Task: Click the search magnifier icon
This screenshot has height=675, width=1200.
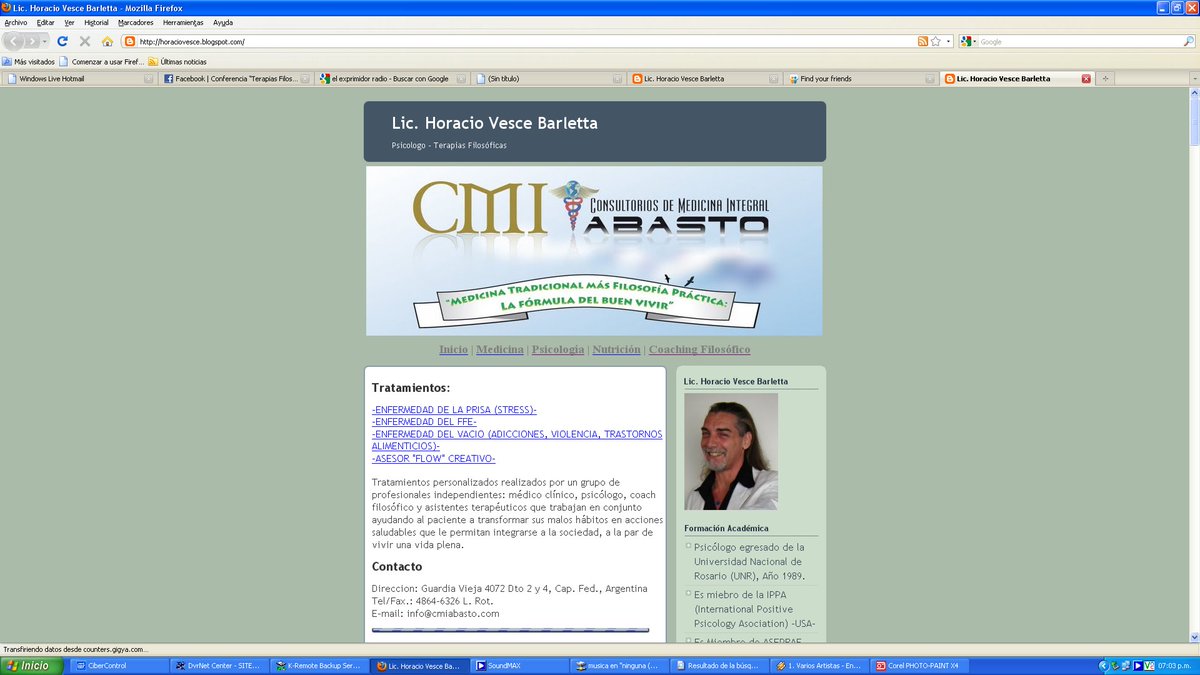Action: click(x=1188, y=42)
